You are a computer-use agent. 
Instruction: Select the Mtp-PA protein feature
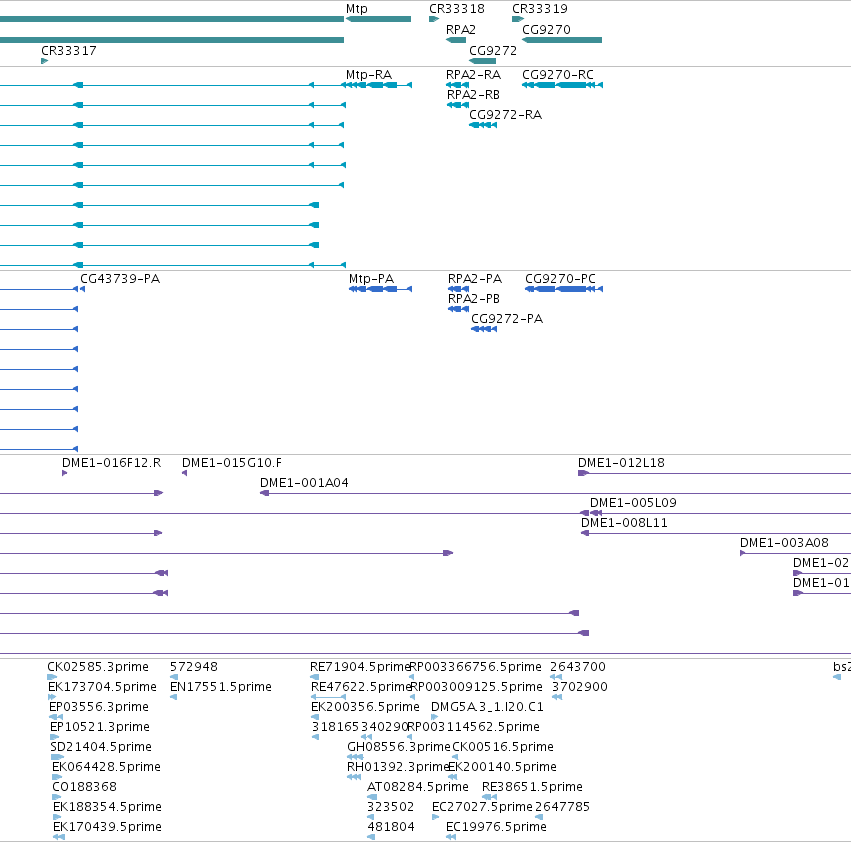(380, 289)
